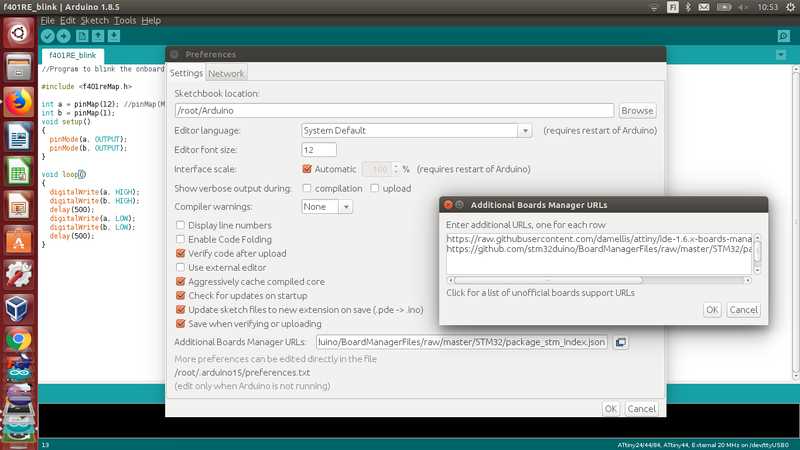Open the File menu
This screenshot has width=800, height=450.
[47, 20]
